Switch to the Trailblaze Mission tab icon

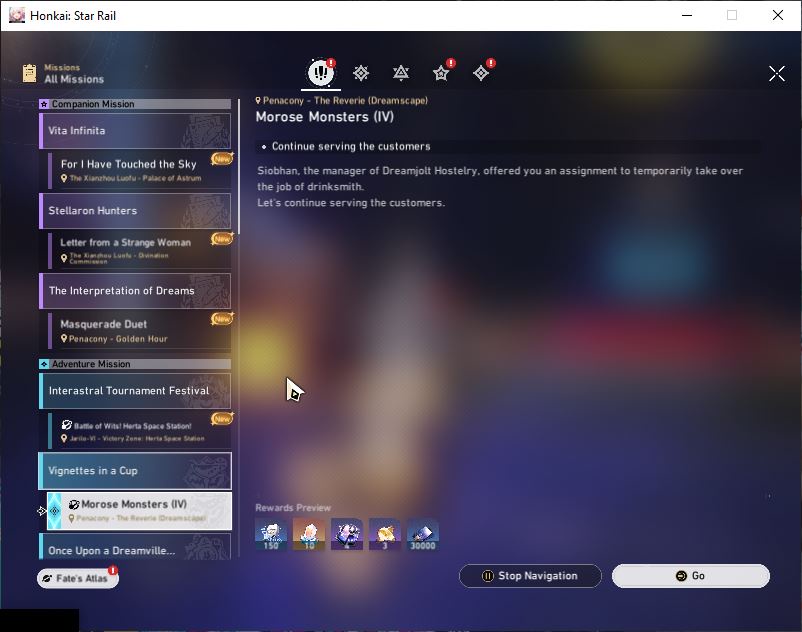pos(361,73)
